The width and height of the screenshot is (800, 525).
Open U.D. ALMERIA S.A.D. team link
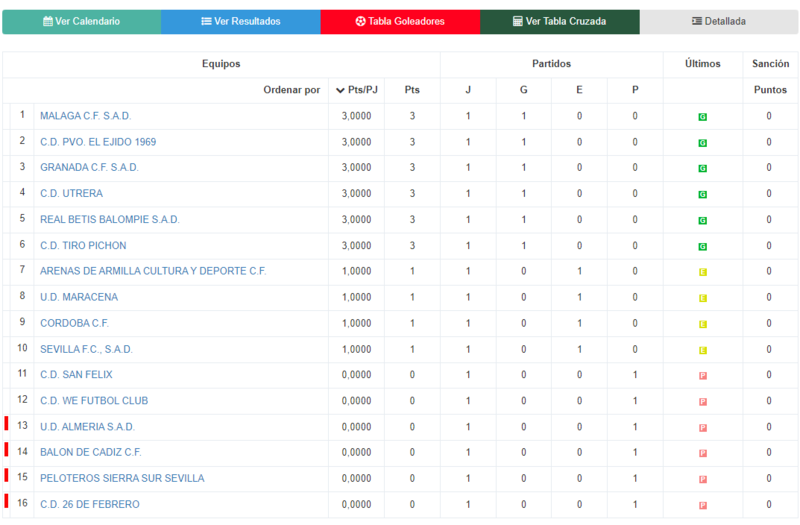tap(87, 427)
